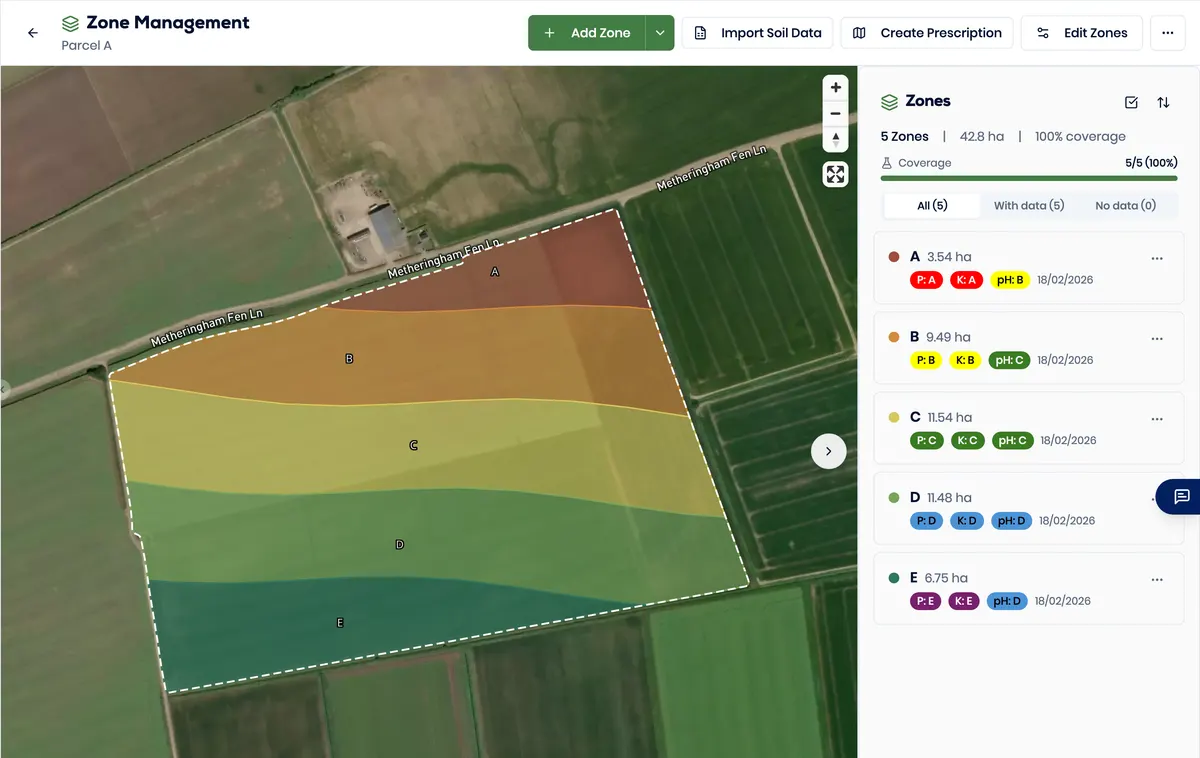This screenshot has height=758, width=1200.
Task: Click the P: E badge in zone E
Action: pyautogui.click(x=926, y=601)
